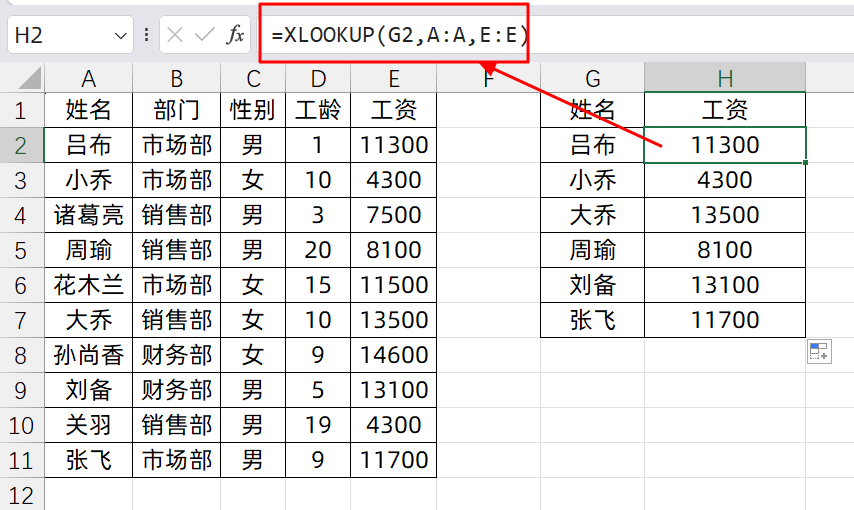Click header cell 工资 in column E

tap(394, 110)
